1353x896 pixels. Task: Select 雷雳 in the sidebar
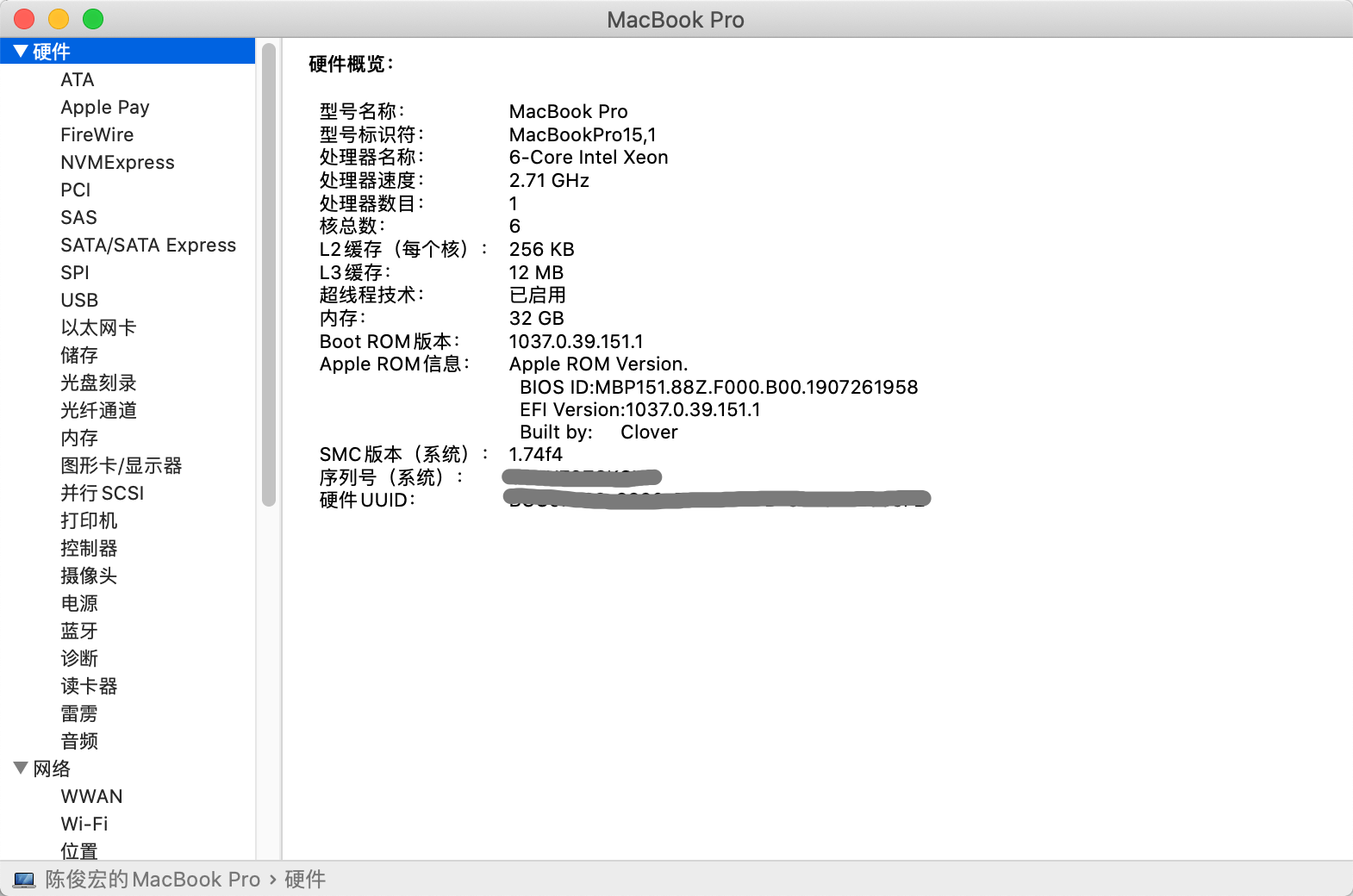[x=79, y=713]
